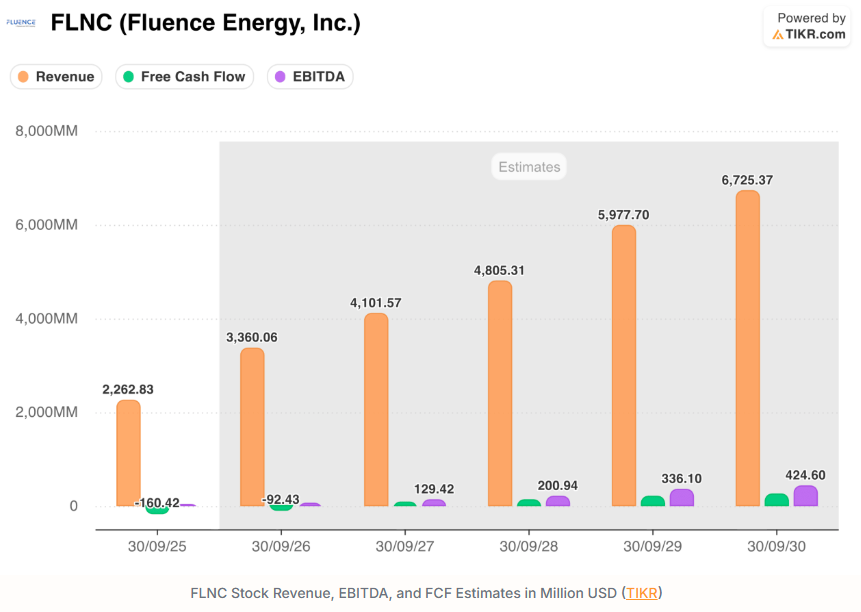The image size is (861, 612).
Task: Click the FLNC (Fluence Energy, Inc.) title
Action: click(205, 24)
